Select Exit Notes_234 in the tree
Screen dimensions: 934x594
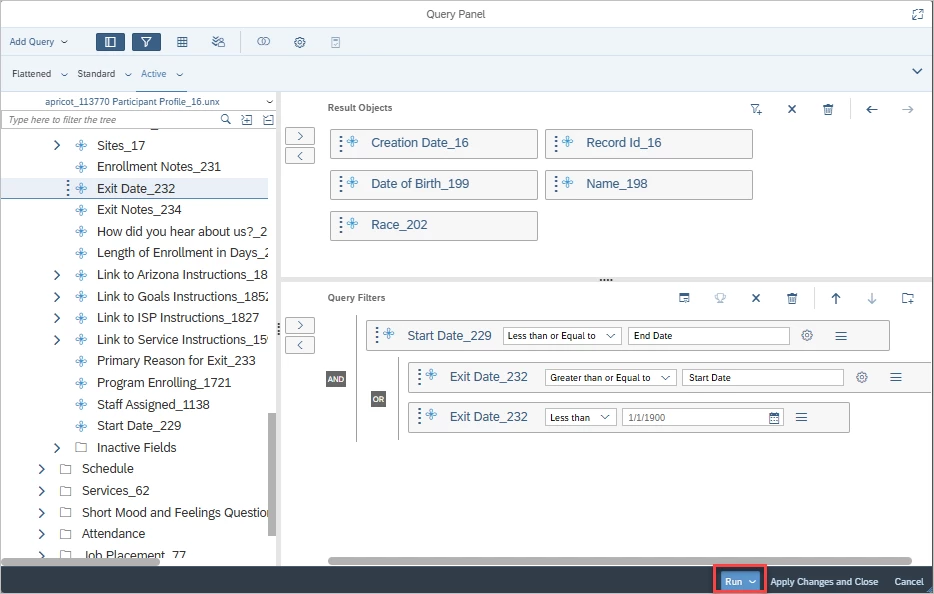point(139,210)
